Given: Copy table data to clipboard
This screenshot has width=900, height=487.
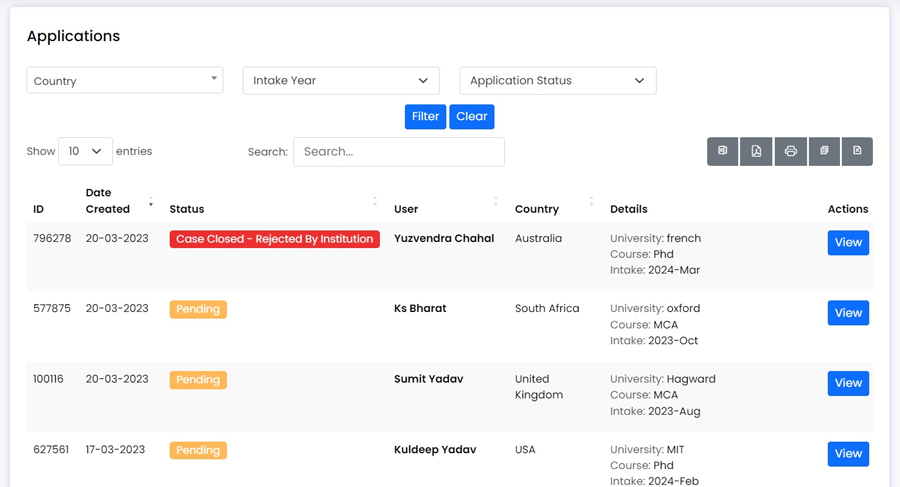Looking at the screenshot, I should tap(824, 152).
